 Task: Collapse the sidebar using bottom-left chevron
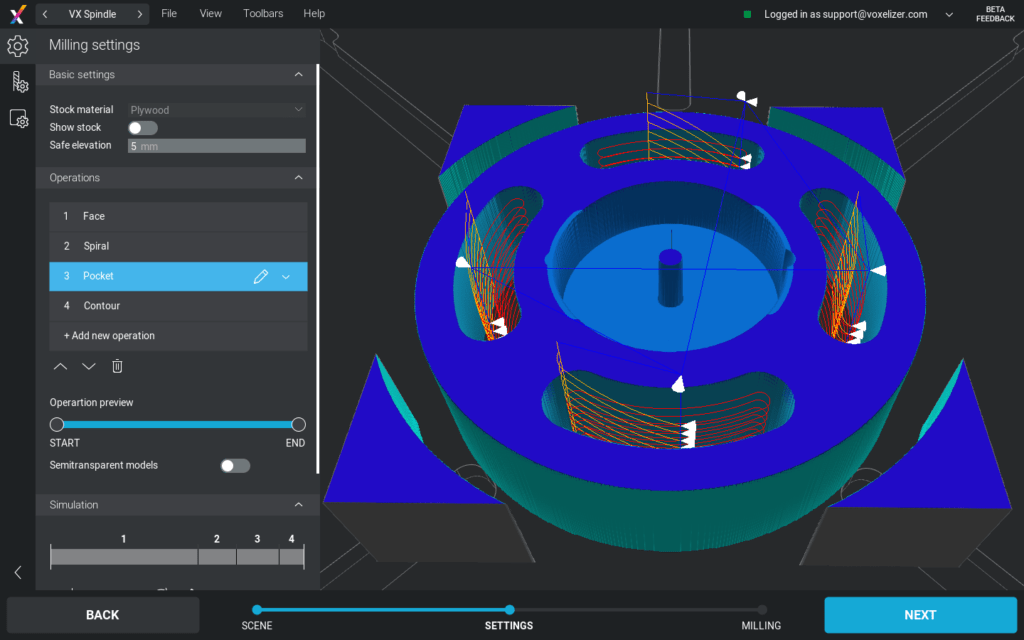16,571
